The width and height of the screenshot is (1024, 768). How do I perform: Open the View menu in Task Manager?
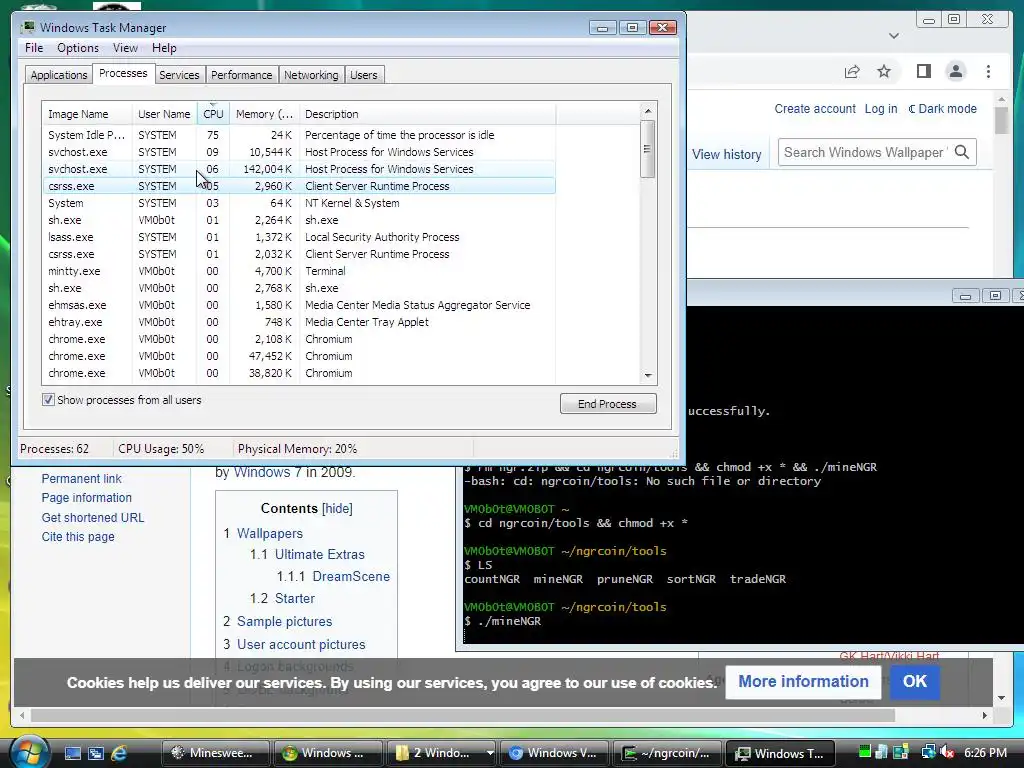tap(125, 48)
